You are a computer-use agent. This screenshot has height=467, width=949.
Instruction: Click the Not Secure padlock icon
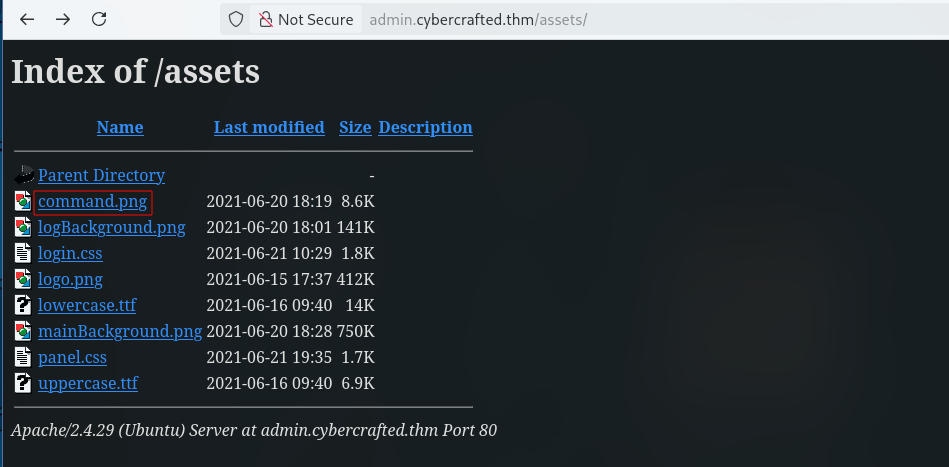tap(265, 19)
